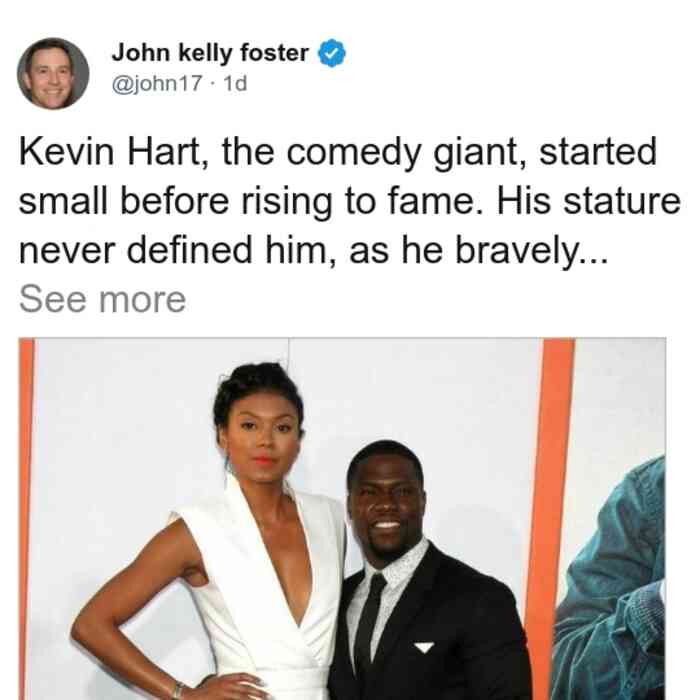Open John kelly foster's profile avatar
Screen dimensions: 700x700
pyautogui.click(x=53, y=74)
